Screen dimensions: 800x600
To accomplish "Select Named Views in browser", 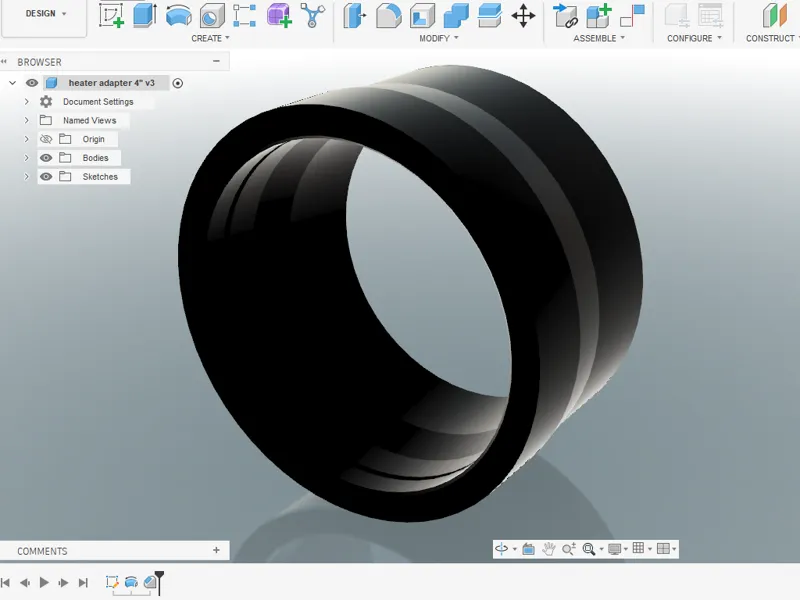I will click(89, 120).
